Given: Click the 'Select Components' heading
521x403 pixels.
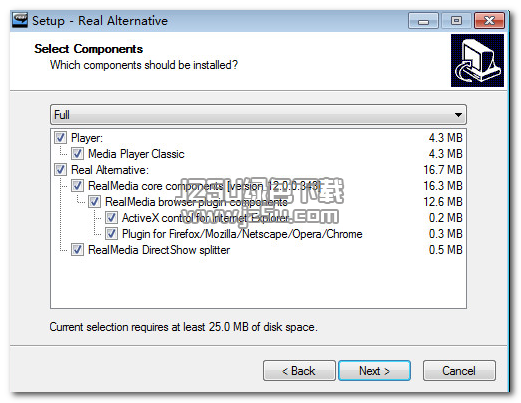Looking at the screenshot, I should coord(89,49).
